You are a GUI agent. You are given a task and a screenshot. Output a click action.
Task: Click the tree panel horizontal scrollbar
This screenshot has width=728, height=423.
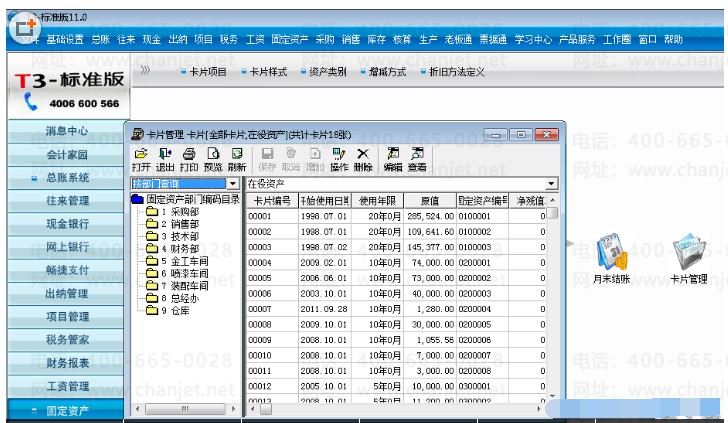click(185, 409)
